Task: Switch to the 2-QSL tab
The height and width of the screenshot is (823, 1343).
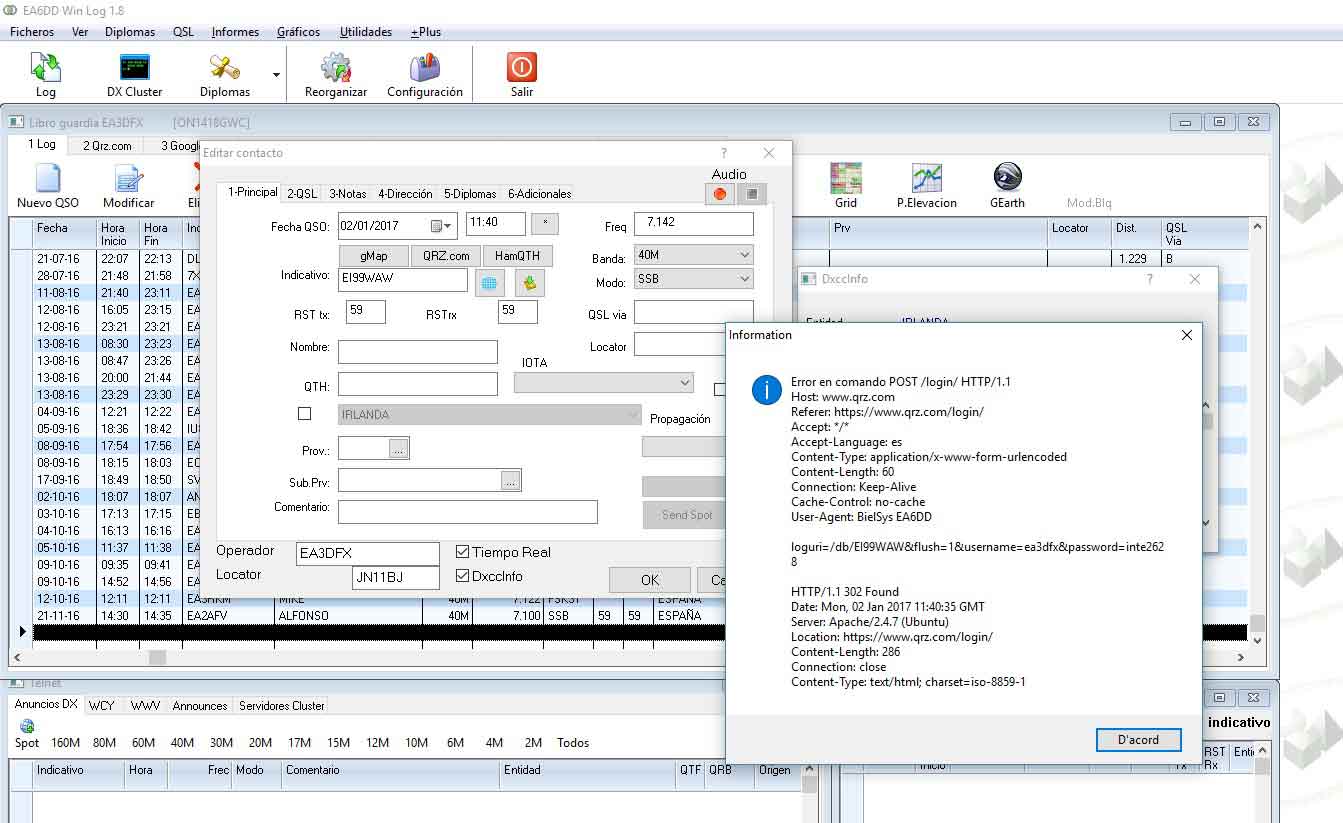Action: 302,194
